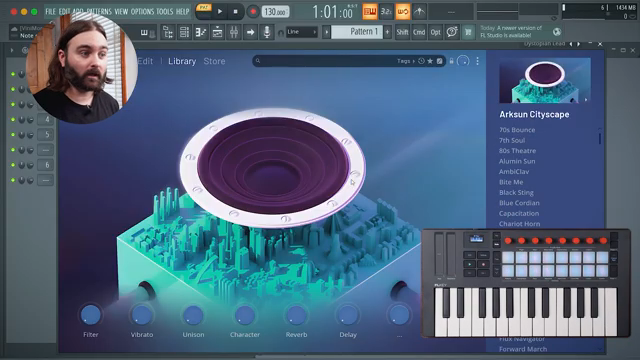
Task: Open the mixer with the faders icon
Action: [x=234, y=32]
